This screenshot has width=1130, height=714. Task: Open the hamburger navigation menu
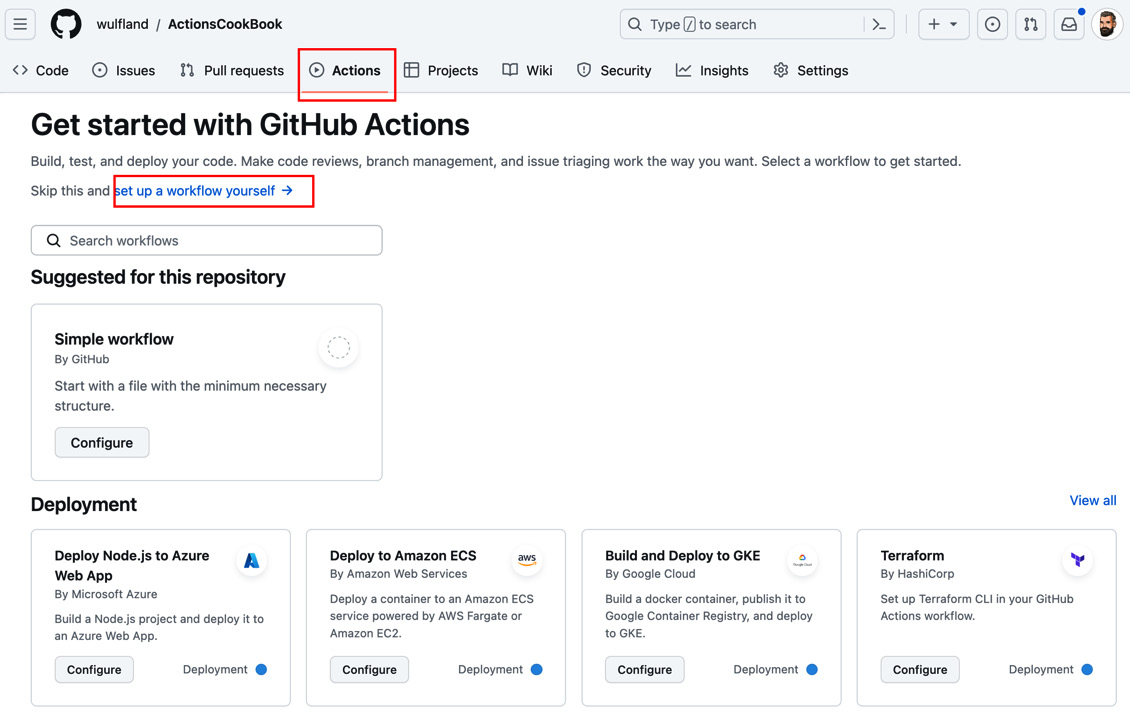click(x=20, y=24)
